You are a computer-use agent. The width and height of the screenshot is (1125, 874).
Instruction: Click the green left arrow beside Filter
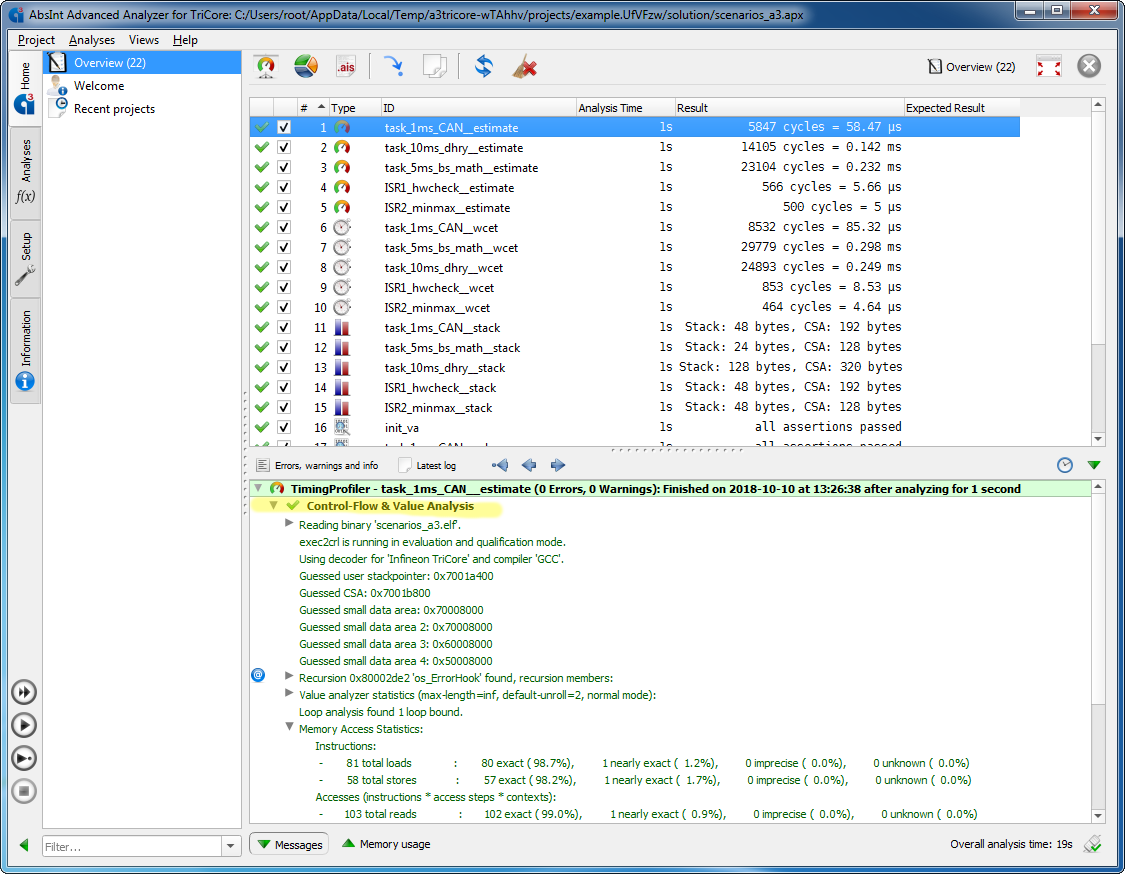click(24, 845)
